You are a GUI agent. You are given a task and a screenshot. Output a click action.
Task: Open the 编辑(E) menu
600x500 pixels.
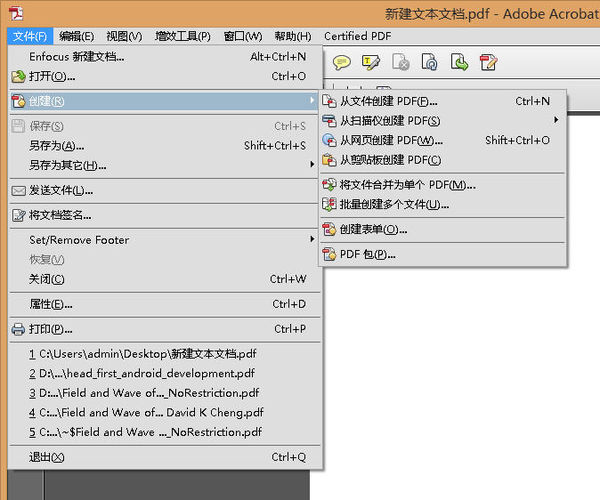[77, 36]
